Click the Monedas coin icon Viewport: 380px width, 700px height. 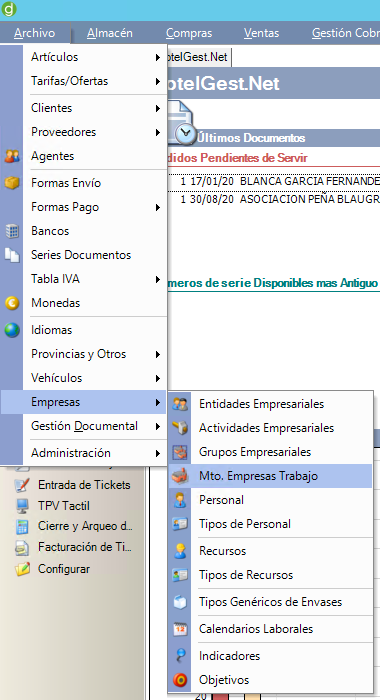(x=12, y=303)
